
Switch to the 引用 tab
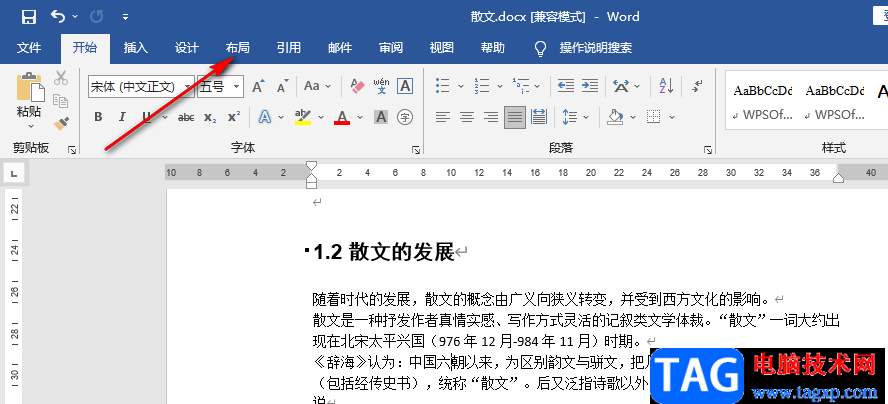point(289,48)
